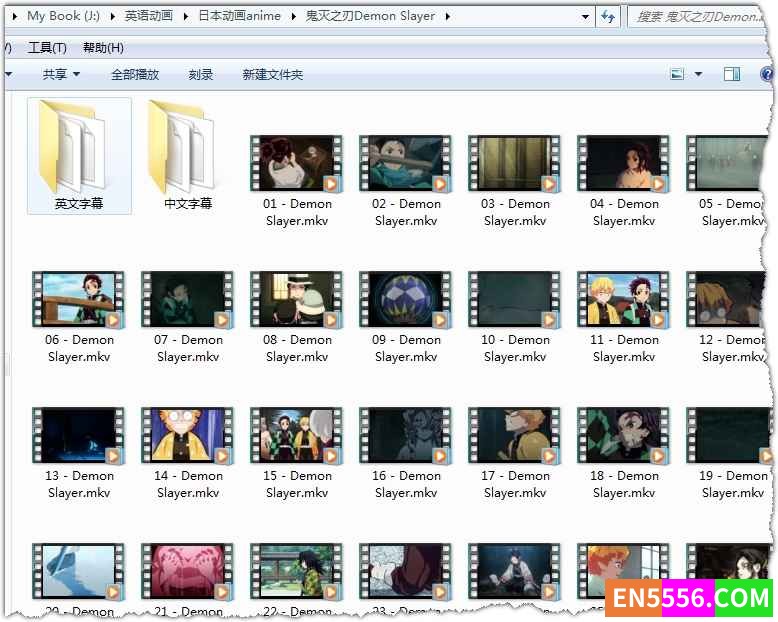Toggle the preview pane icon
This screenshot has height=622, width=778.
(732, 74)
